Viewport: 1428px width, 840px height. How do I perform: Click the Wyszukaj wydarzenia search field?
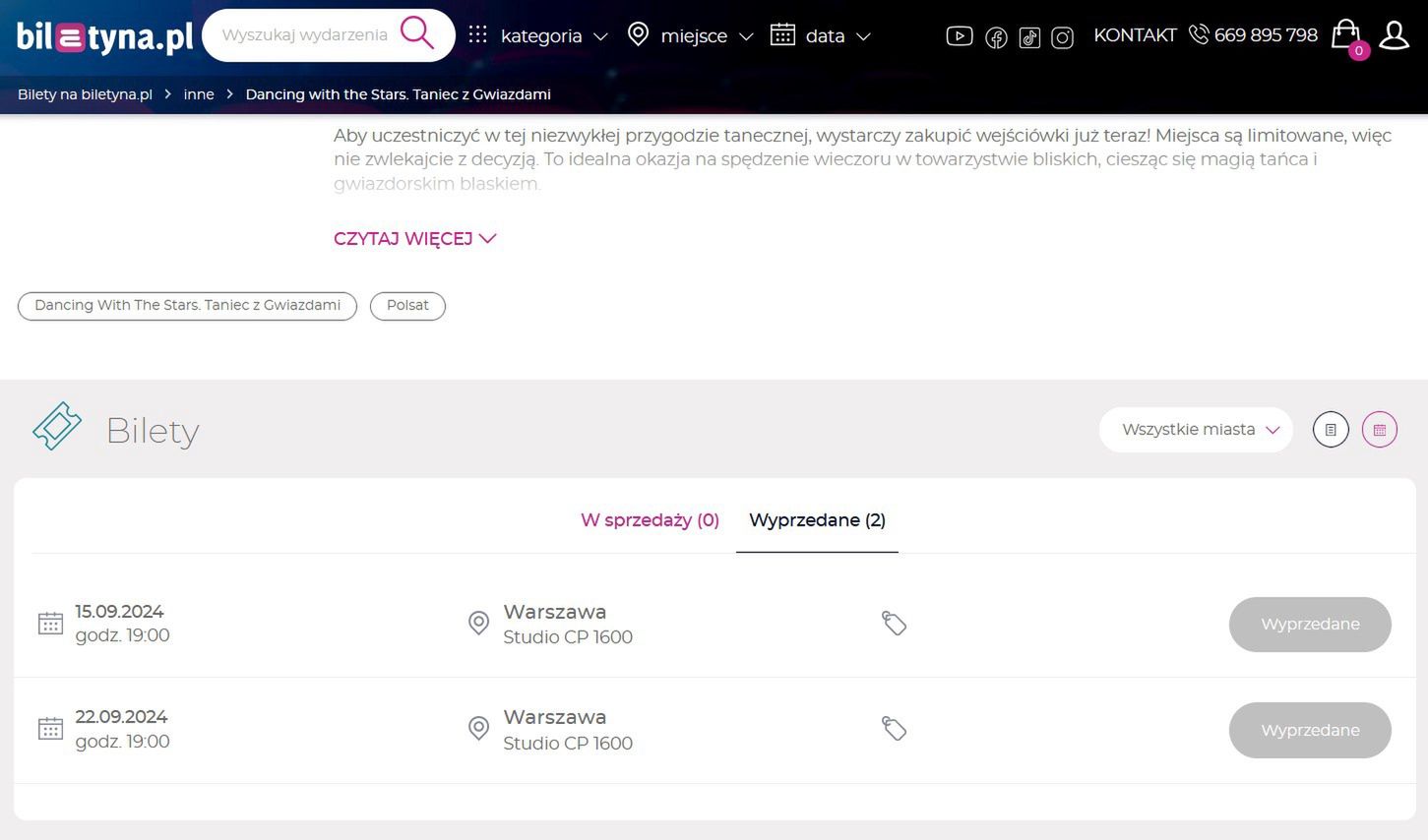tap(305, 35)
